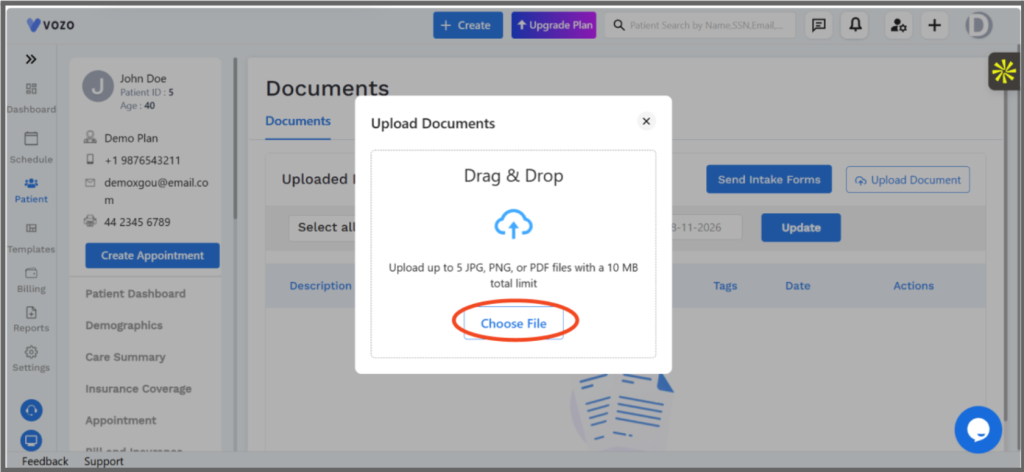Open the Schedule calendar icon
This screenshot has width=1024, height=472.
coord(31,138)
